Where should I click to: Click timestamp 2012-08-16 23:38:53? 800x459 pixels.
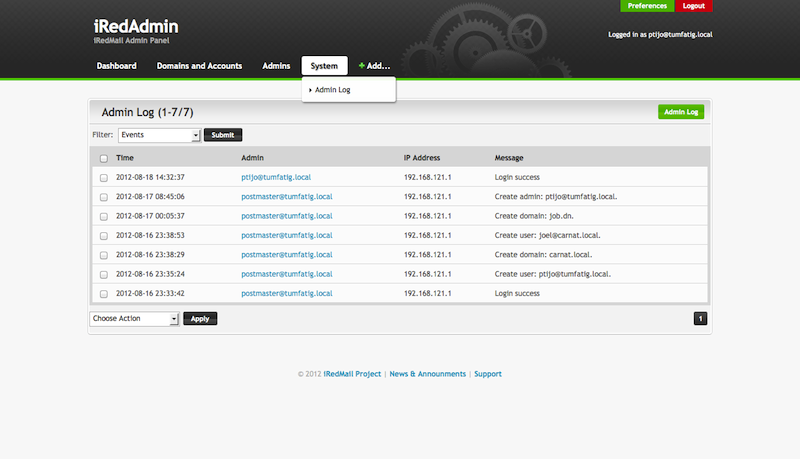[x=151, y=236]
